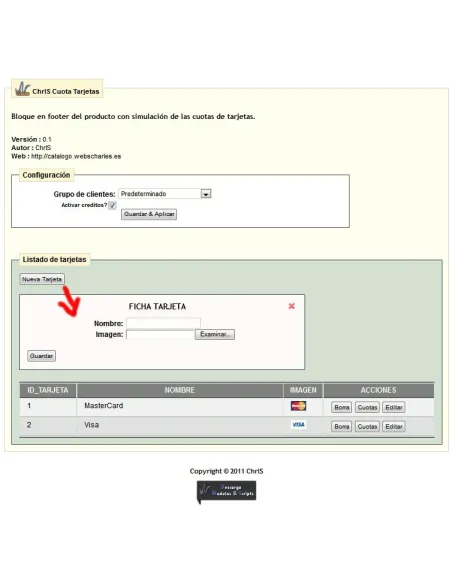Open the Descarga Modulos & Scripts footer banner

coord(226,492)
